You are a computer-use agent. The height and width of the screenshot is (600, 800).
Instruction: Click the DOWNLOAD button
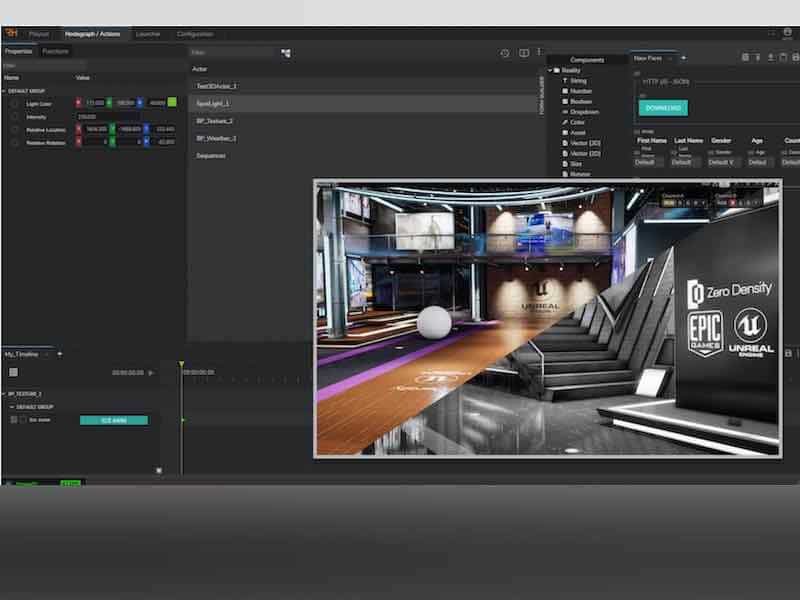click(663, 108)
